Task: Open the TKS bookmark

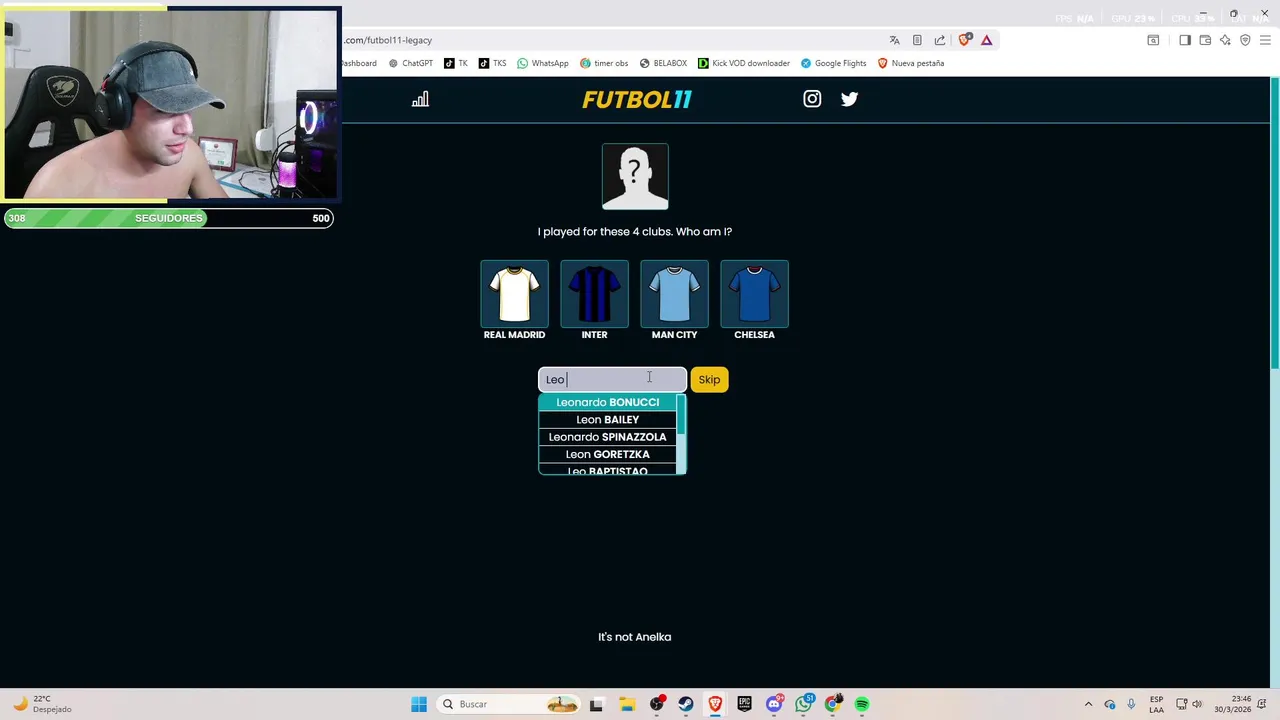Action: coord(492,63)
